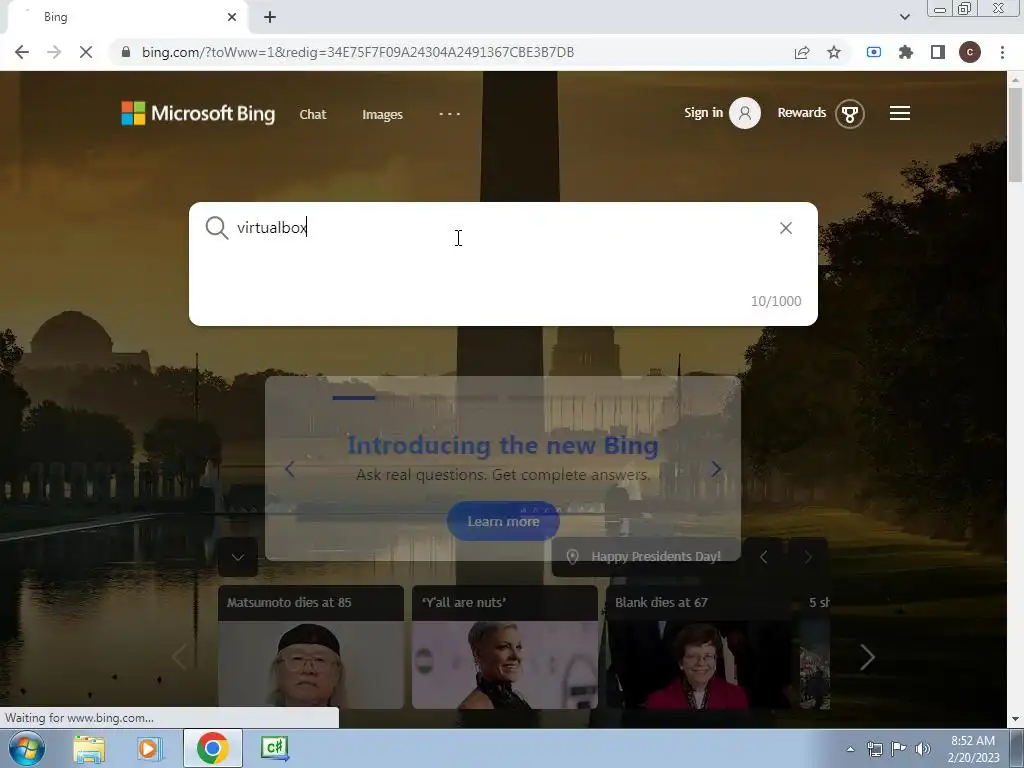Click the page vertical scrollbar thumb

(x=1015, y=135)
